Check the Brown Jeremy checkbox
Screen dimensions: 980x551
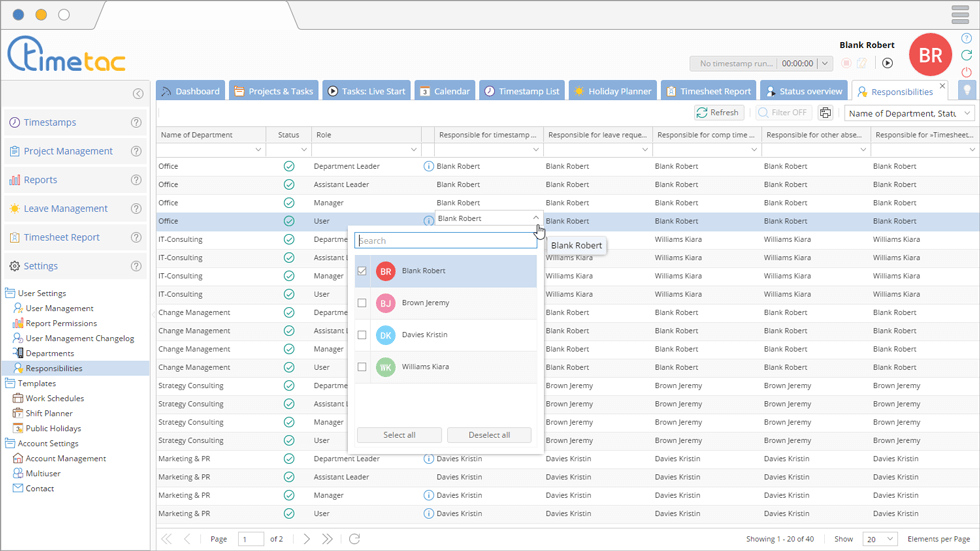coord(362,303)
